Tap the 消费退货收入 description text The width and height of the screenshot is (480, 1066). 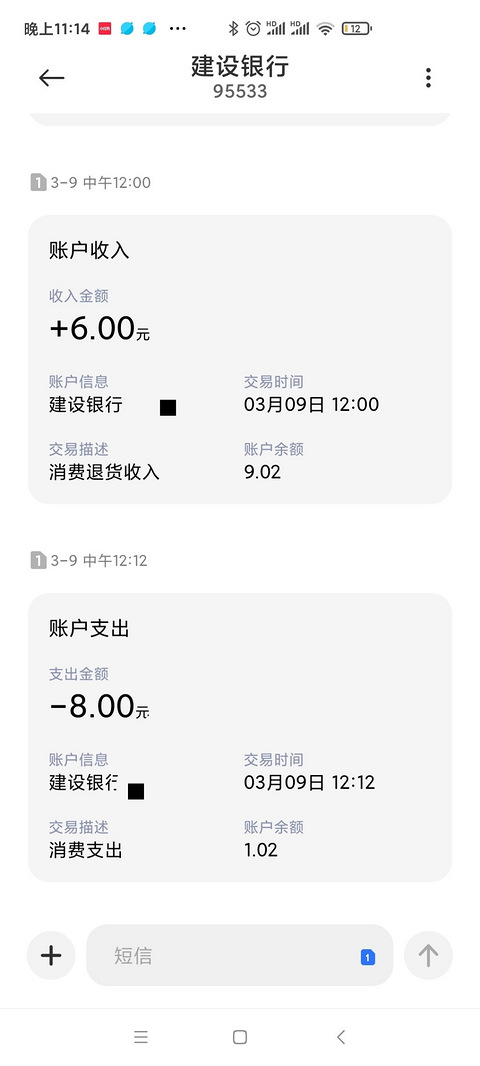[x=104, y=472]
